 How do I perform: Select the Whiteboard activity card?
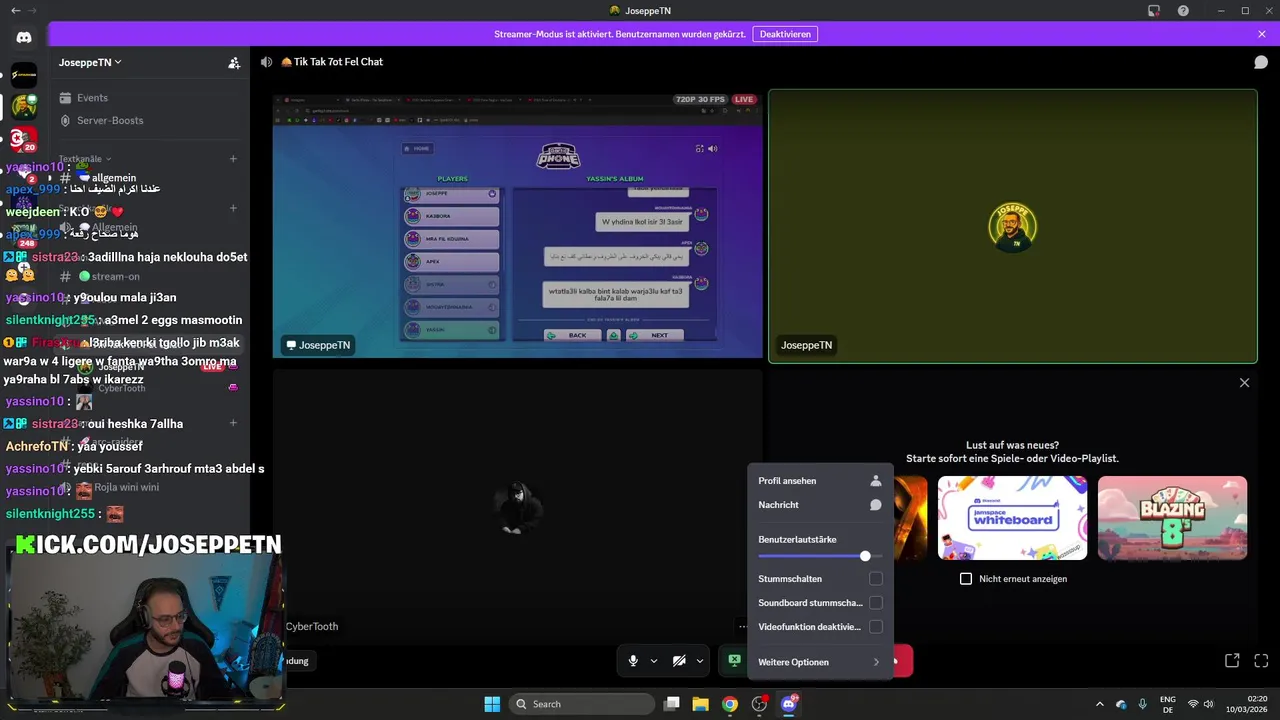click(x=1012, y=518)
